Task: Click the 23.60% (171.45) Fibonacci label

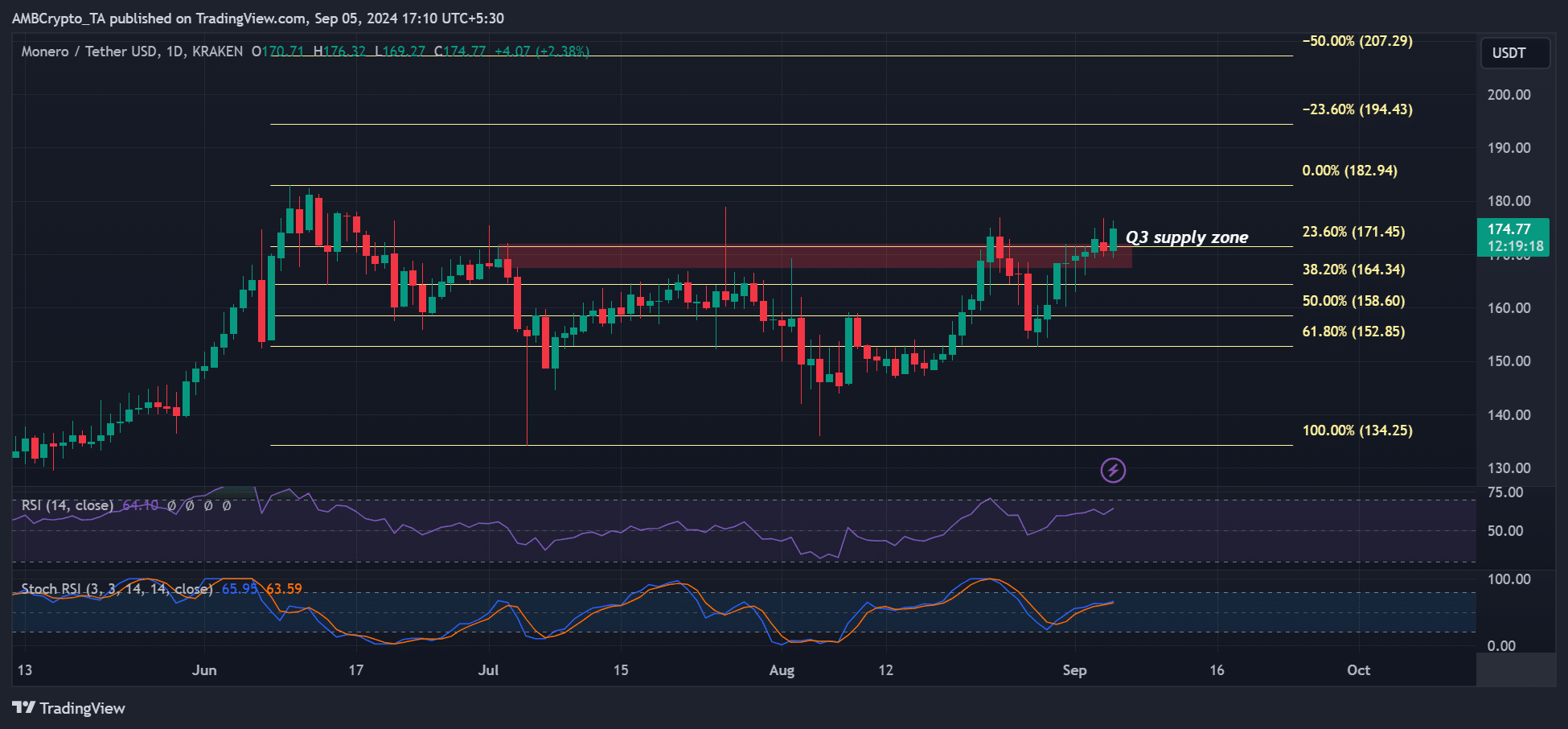Action: click(x=1354, y=232)
